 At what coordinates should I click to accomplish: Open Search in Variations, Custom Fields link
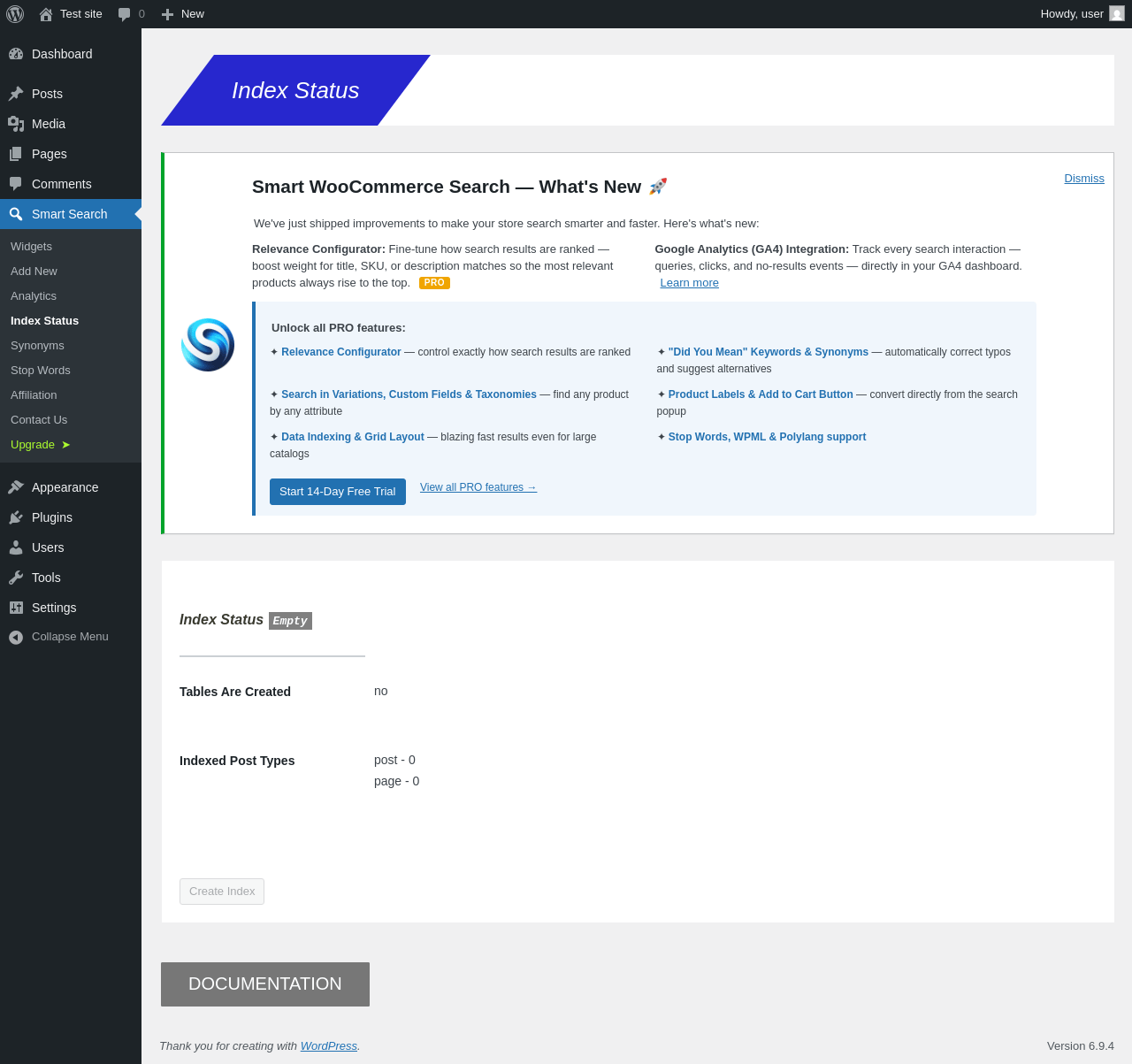(409, 394)
